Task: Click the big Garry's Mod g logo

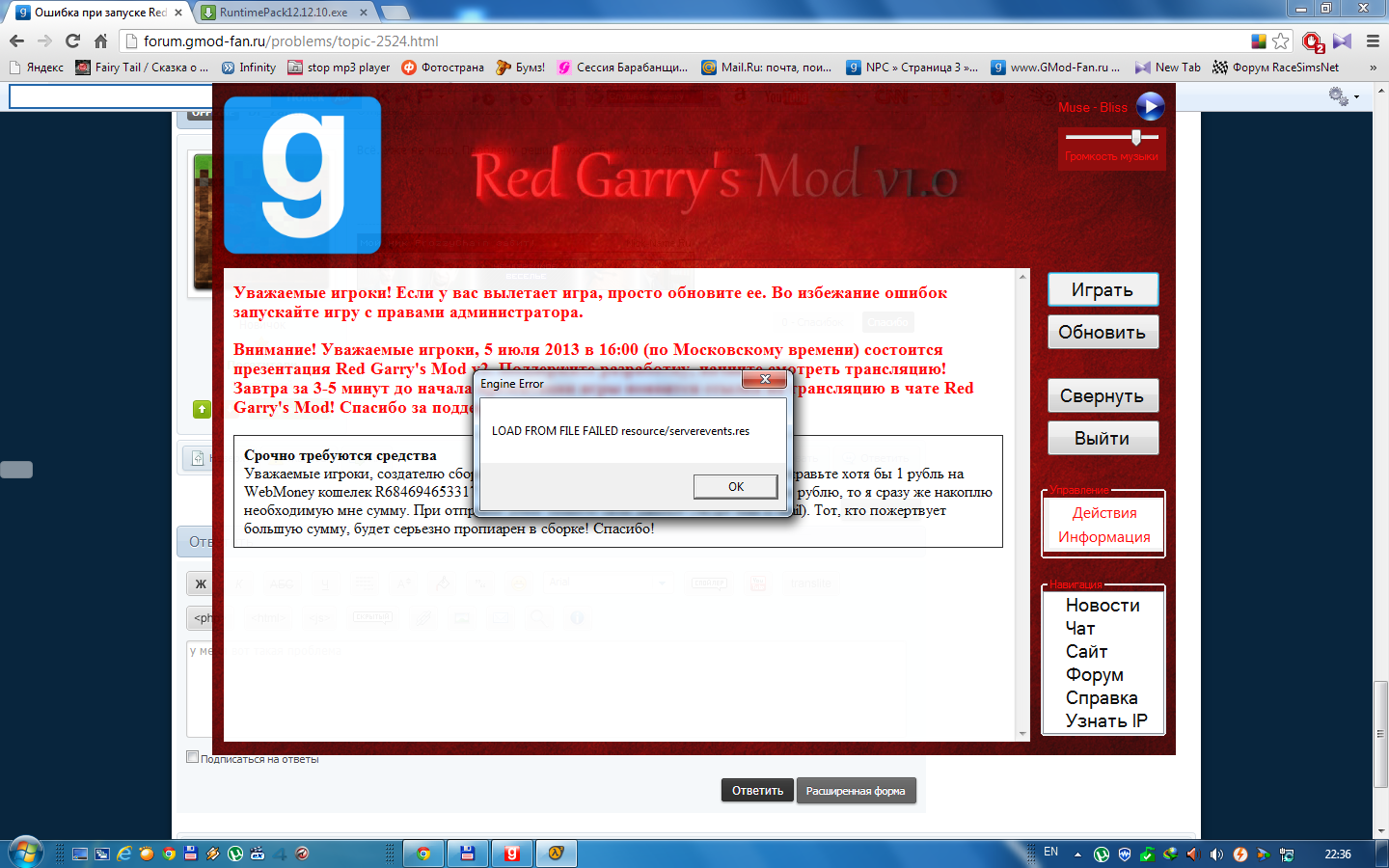Action: tap(303, 175)
